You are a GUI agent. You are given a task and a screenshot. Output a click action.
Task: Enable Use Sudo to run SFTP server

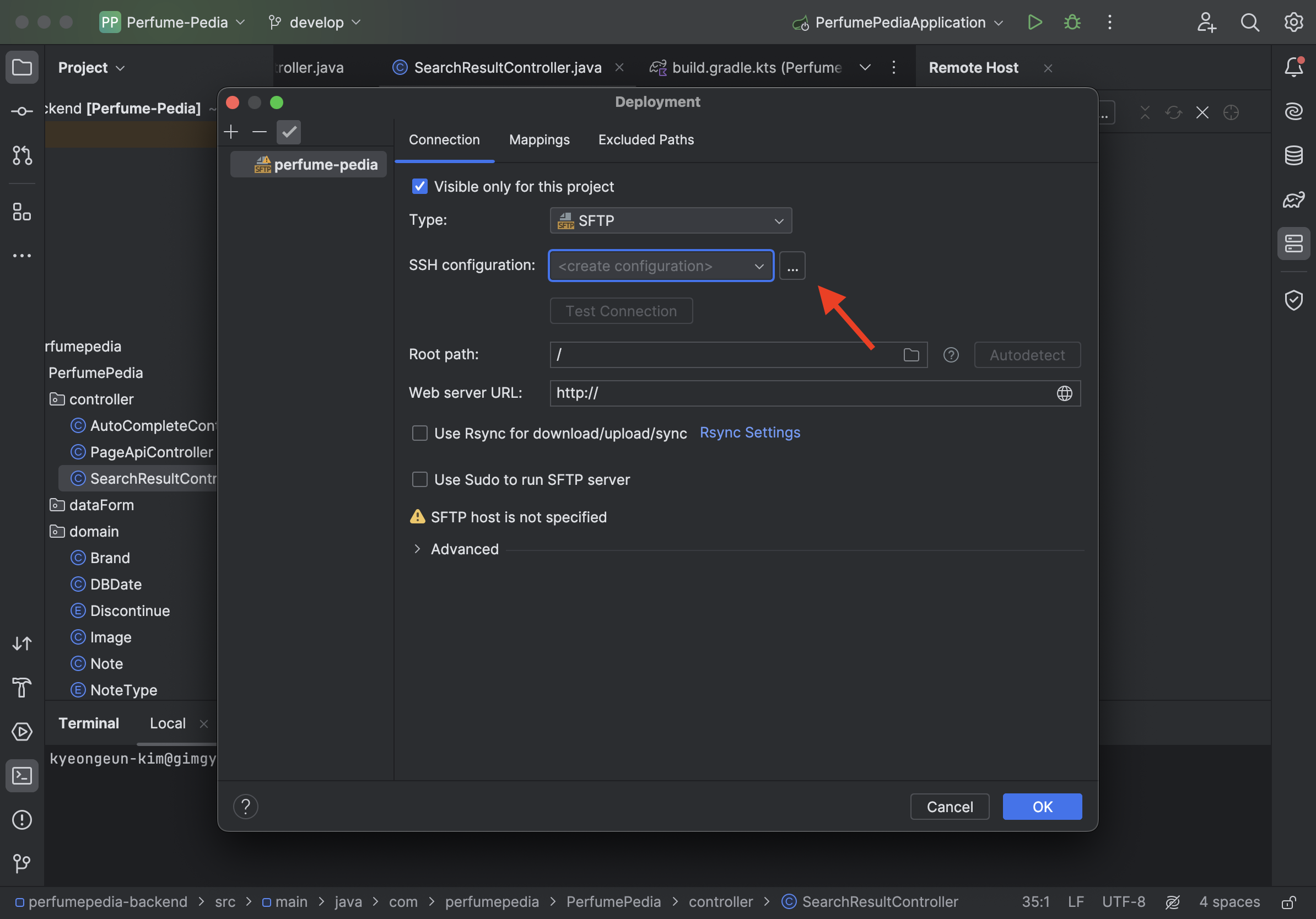(419, 479)
